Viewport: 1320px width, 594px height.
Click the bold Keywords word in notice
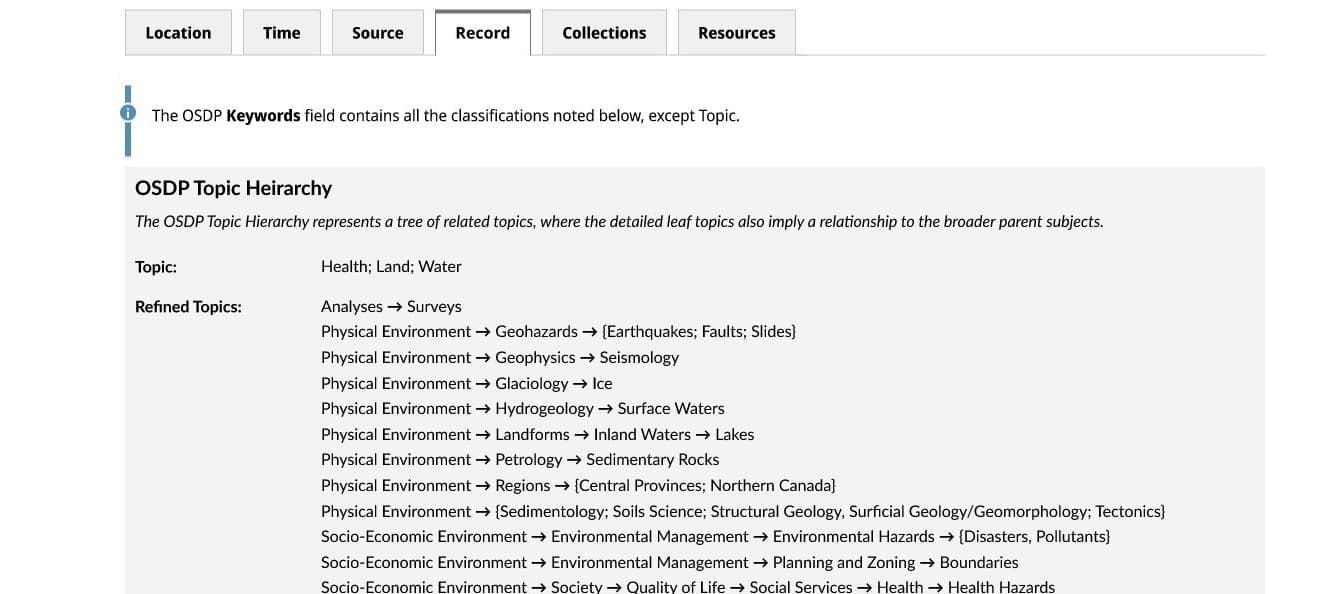pos(263,116)
